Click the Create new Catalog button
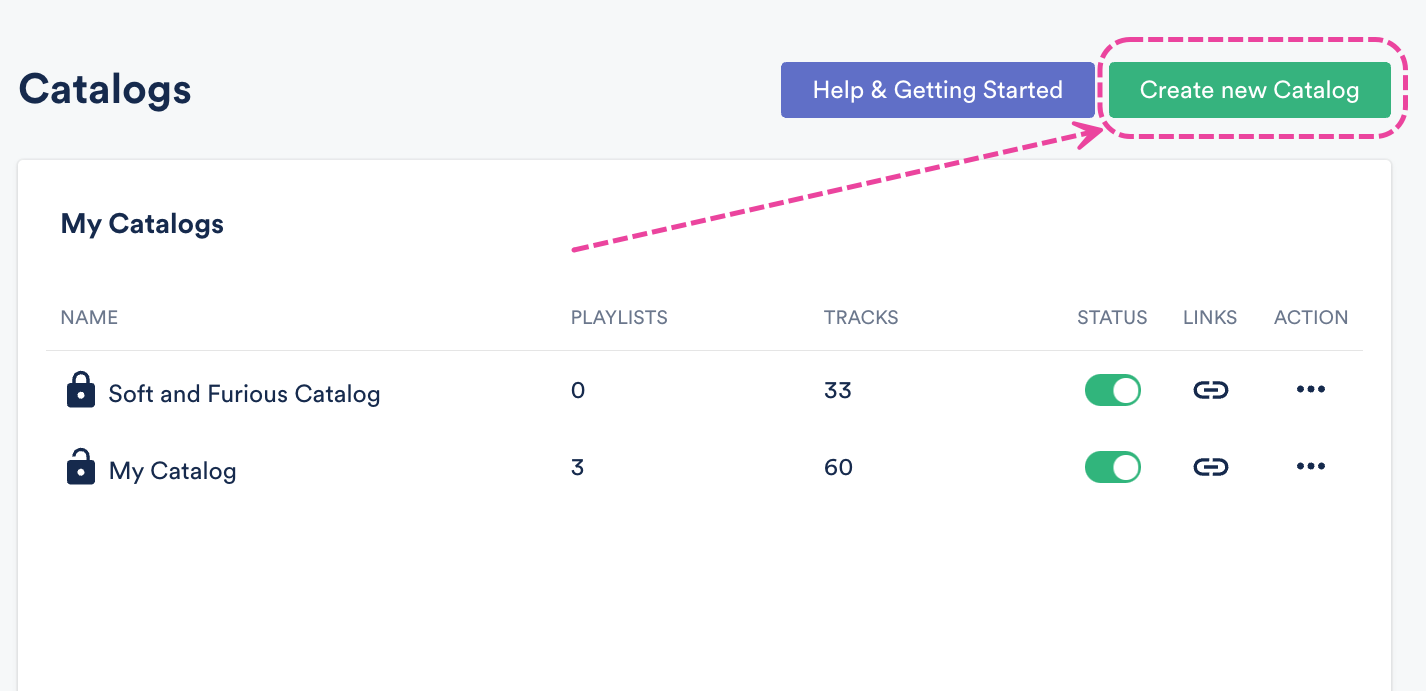The height and width of the screenshot is (691, 1426). click(1249, 90)
